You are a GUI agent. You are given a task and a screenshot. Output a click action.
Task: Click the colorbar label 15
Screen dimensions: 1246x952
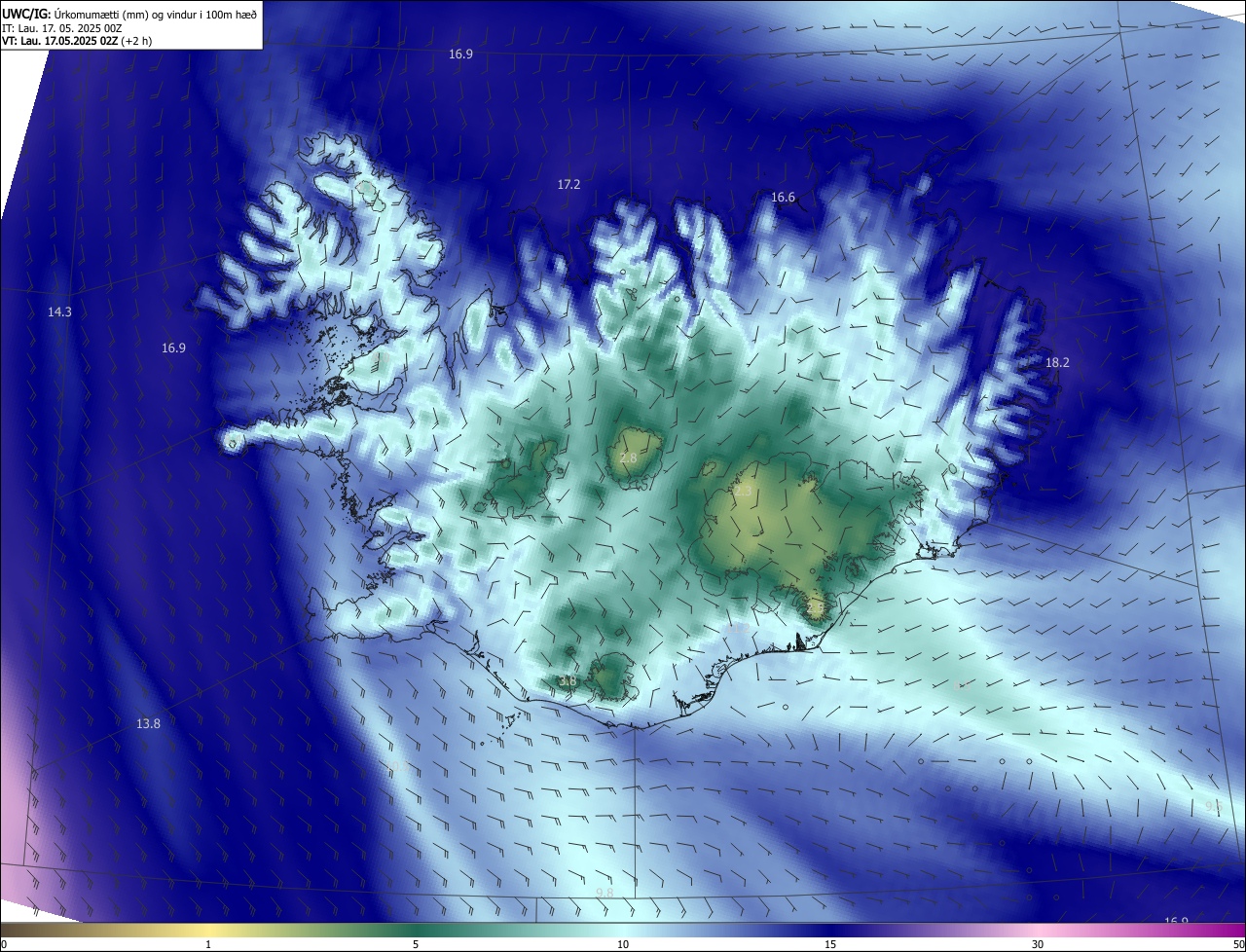click(x=830, y=944)
